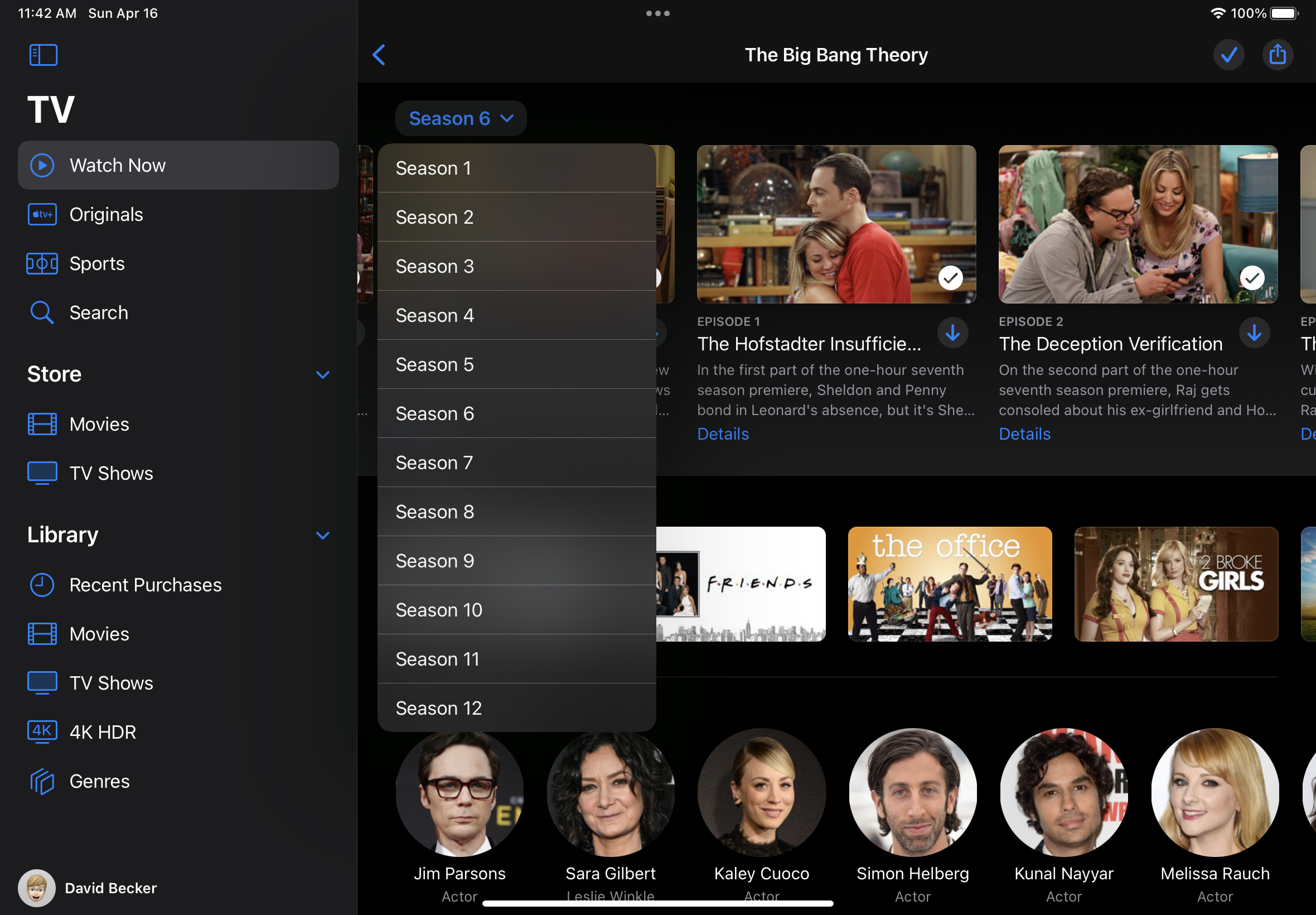Open Details link for Episode 1
Screen dimensions: 1316x915
tap(723, 434)
